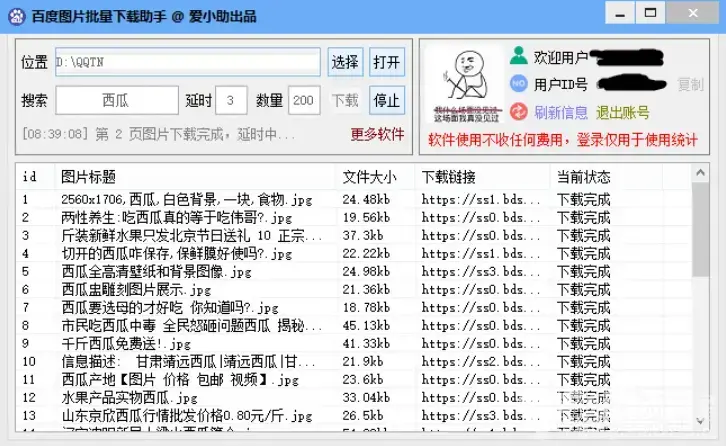The width and height of the screenshot is (726, 446).
Task: Select row 2560x1706,西瓜,白色背景
Action: [354, 200]
